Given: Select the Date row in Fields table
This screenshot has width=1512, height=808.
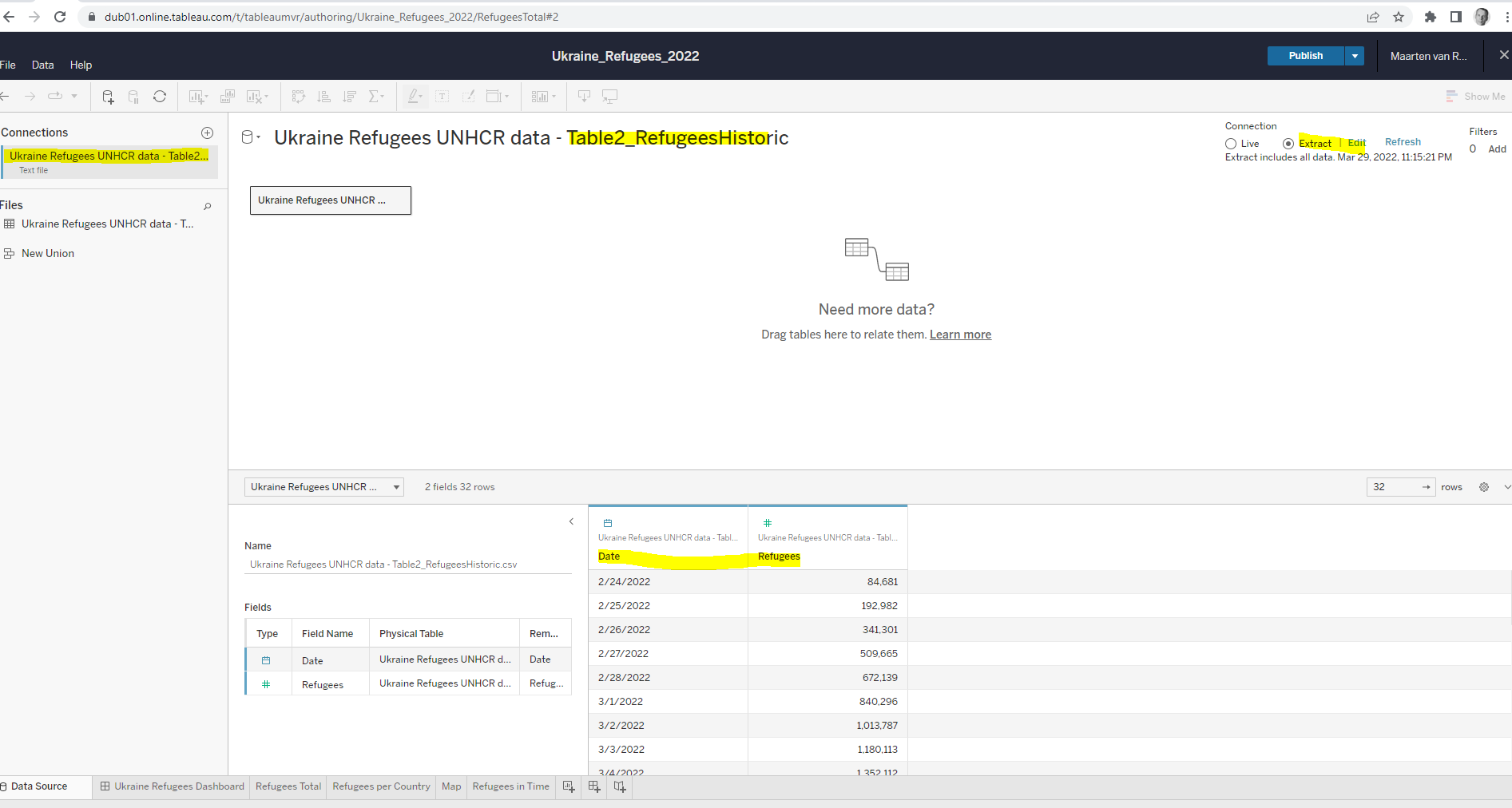Looking at the screenshot, I should coord(408,660).
